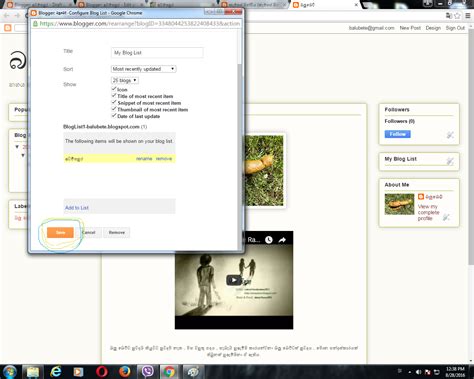The width and height of the screenshot is (474, 379).
Task: Open Opera from the taskbar
Action: tap(102, 372)
